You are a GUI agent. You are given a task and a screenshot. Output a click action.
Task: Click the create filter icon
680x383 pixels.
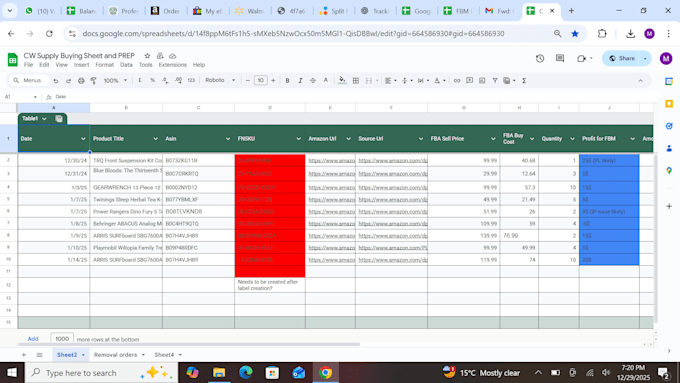point(494,80)
